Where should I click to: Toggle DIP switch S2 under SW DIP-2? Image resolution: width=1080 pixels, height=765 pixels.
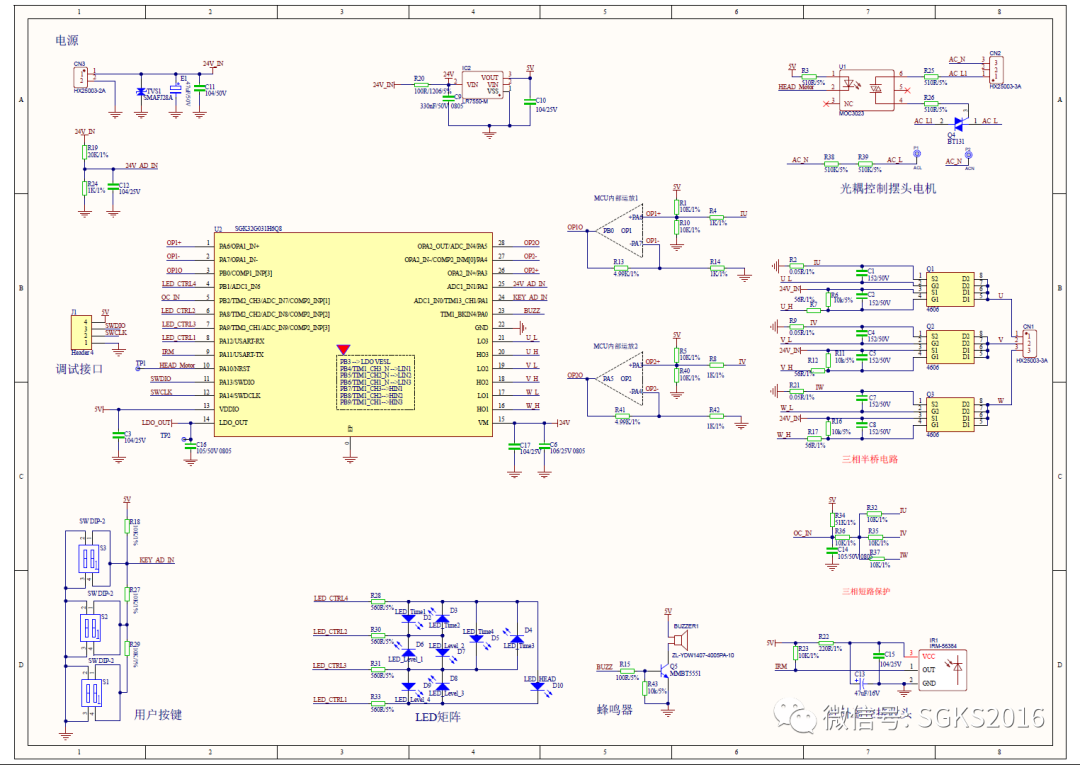click(x=90, y=626)
